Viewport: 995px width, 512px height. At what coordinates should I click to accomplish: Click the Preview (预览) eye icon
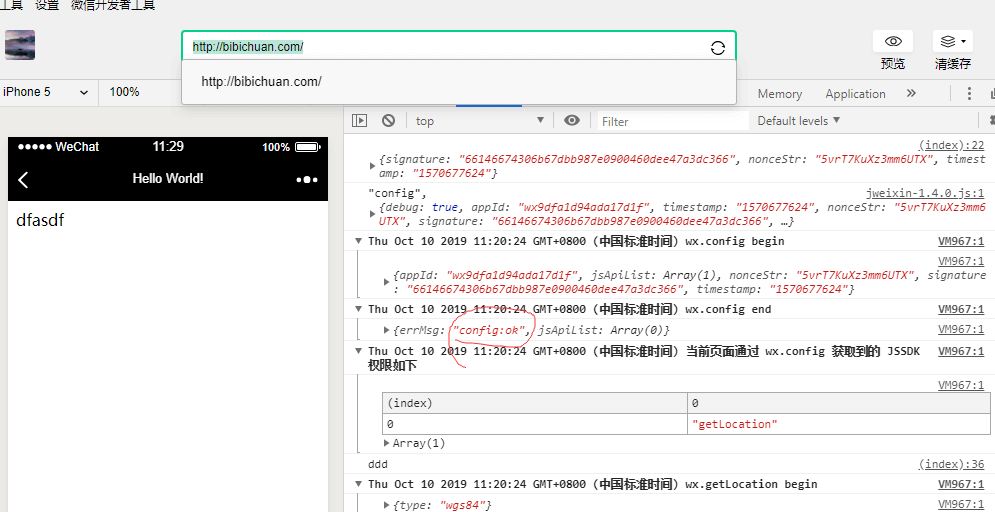click(x=893, y=42)
